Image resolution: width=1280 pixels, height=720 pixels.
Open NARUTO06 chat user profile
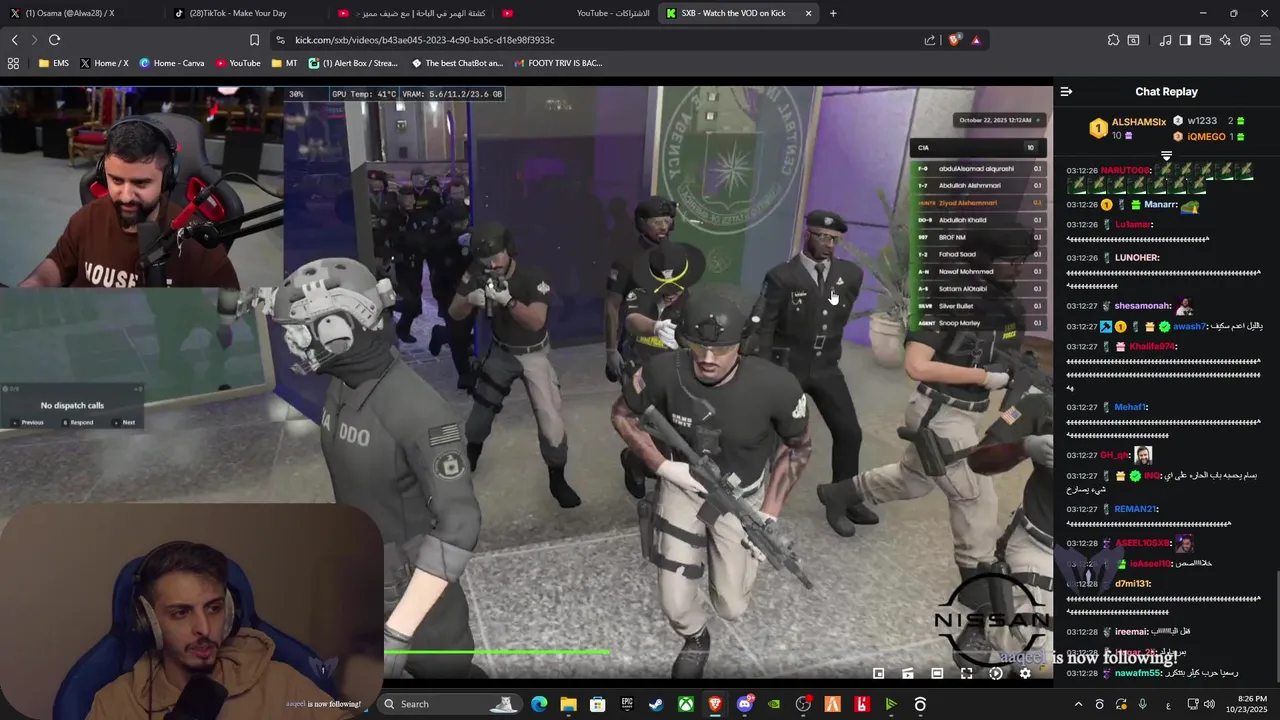pyautogui.click(x=1126, y=171)
